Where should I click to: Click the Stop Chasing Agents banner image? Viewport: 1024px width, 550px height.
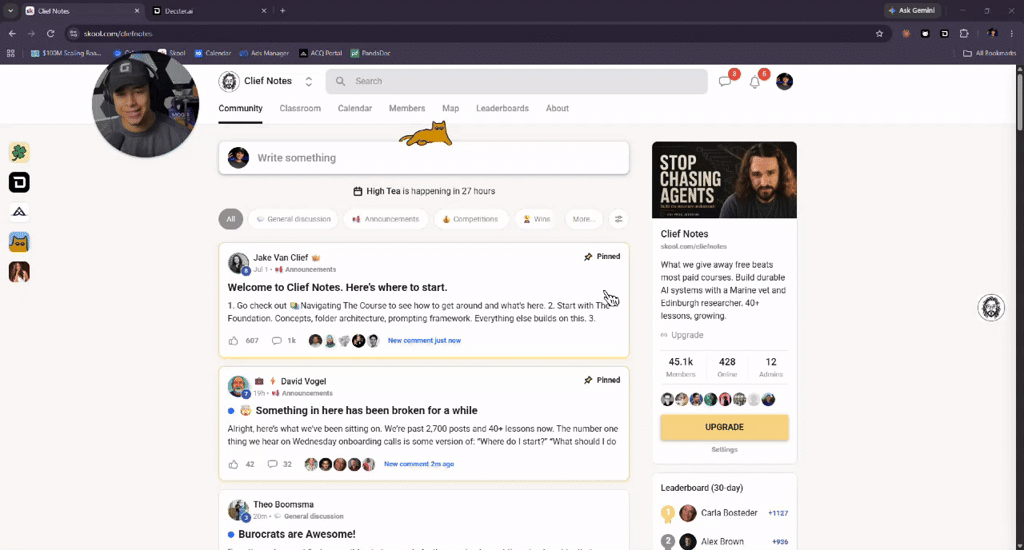tap(724, 180)
